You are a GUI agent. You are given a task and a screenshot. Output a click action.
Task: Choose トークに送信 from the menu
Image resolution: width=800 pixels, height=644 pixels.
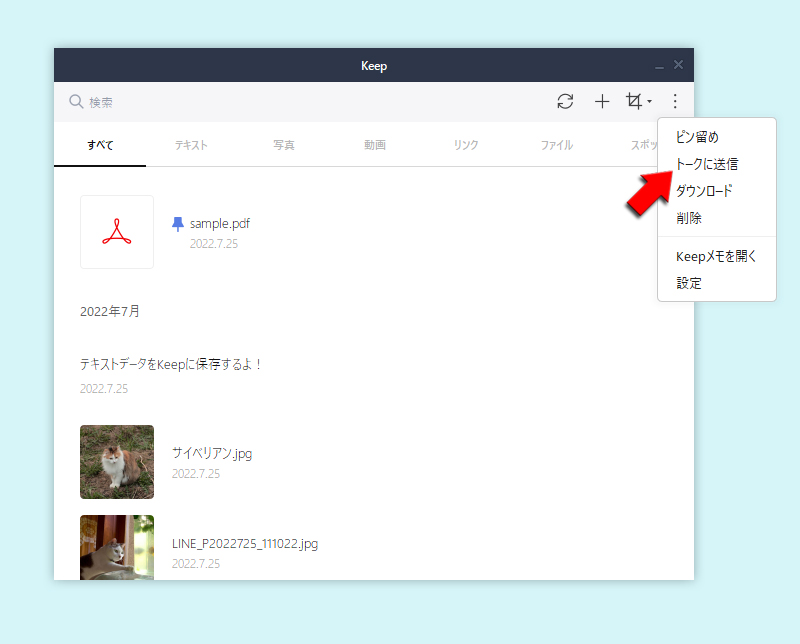(707, 164)
